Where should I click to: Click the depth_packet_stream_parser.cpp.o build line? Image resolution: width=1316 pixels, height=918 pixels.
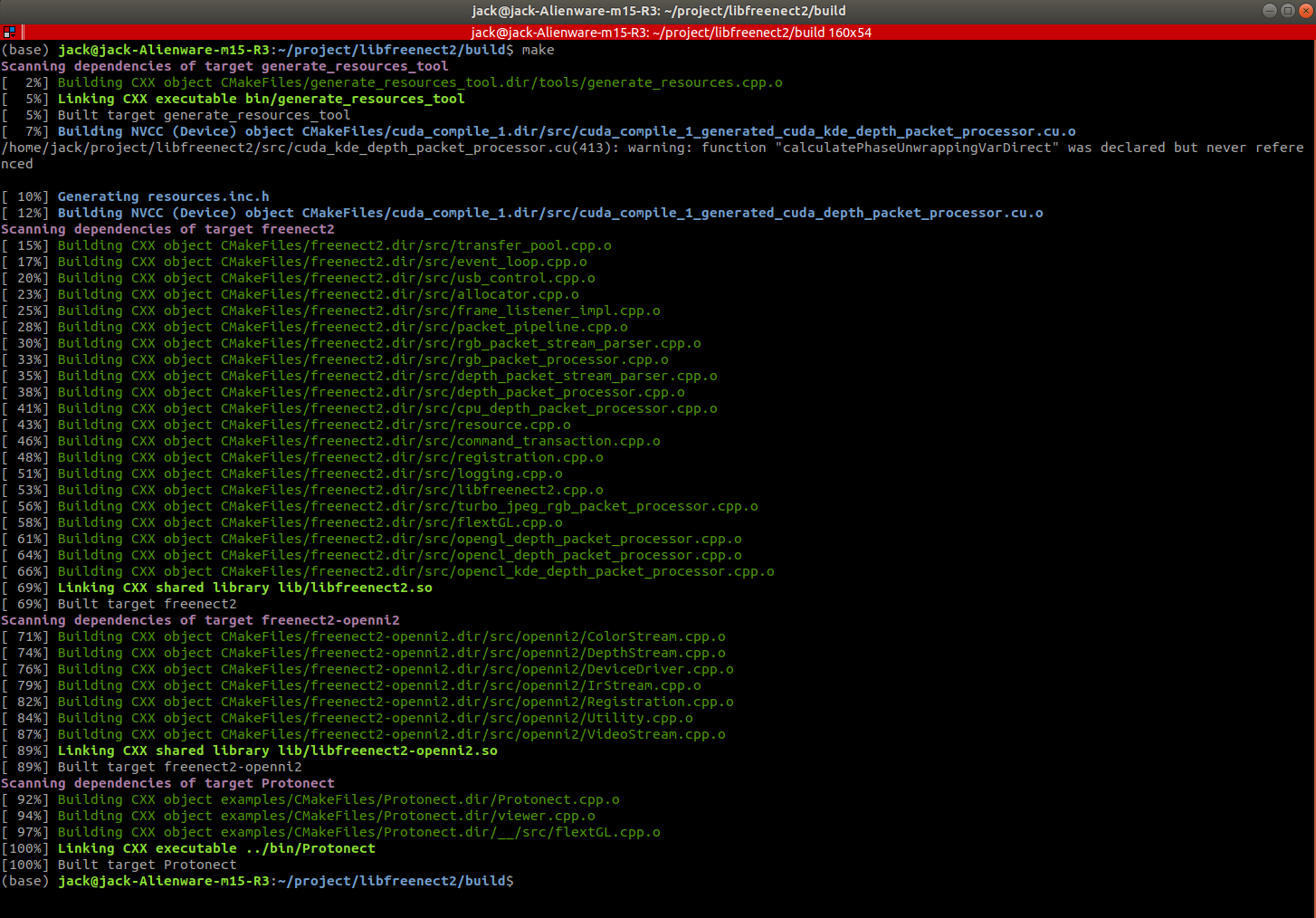click(359, 376)
